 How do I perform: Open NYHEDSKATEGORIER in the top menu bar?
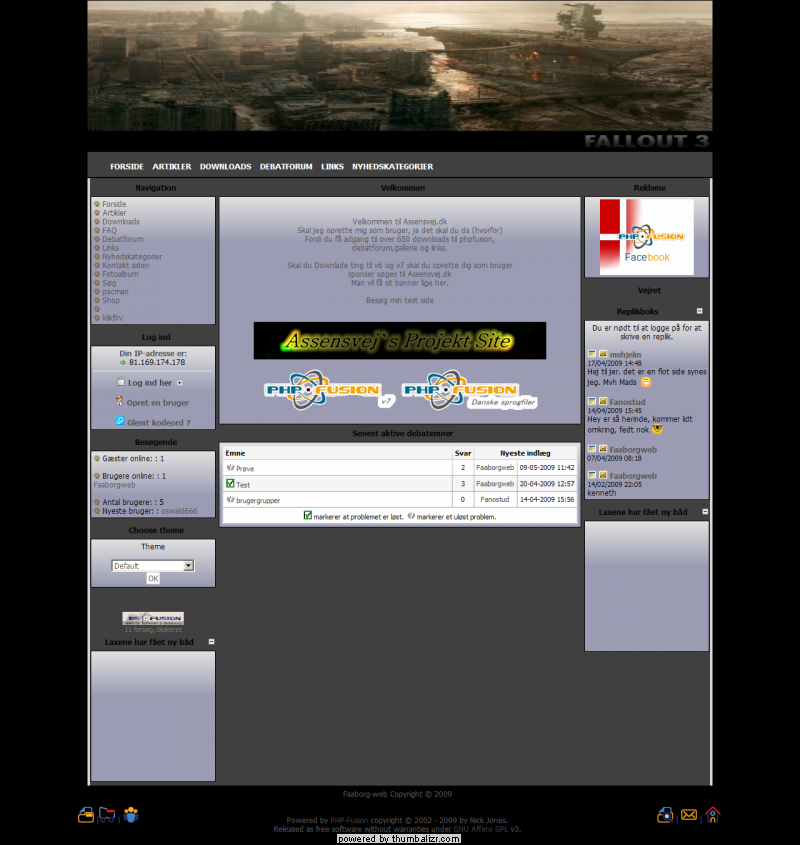(392, 167)
